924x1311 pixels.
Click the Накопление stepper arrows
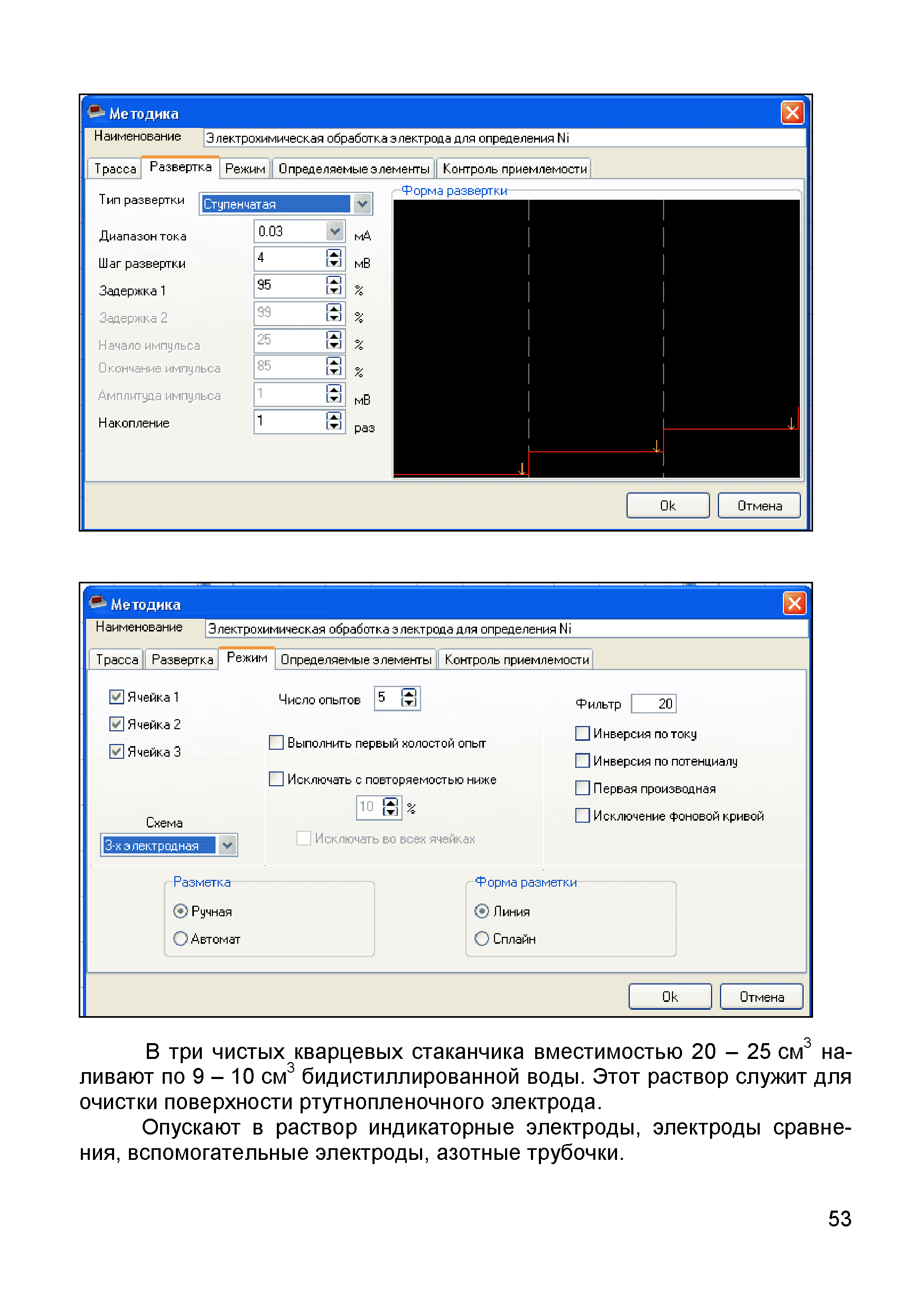pyautogui.click(x=334, y=421)
